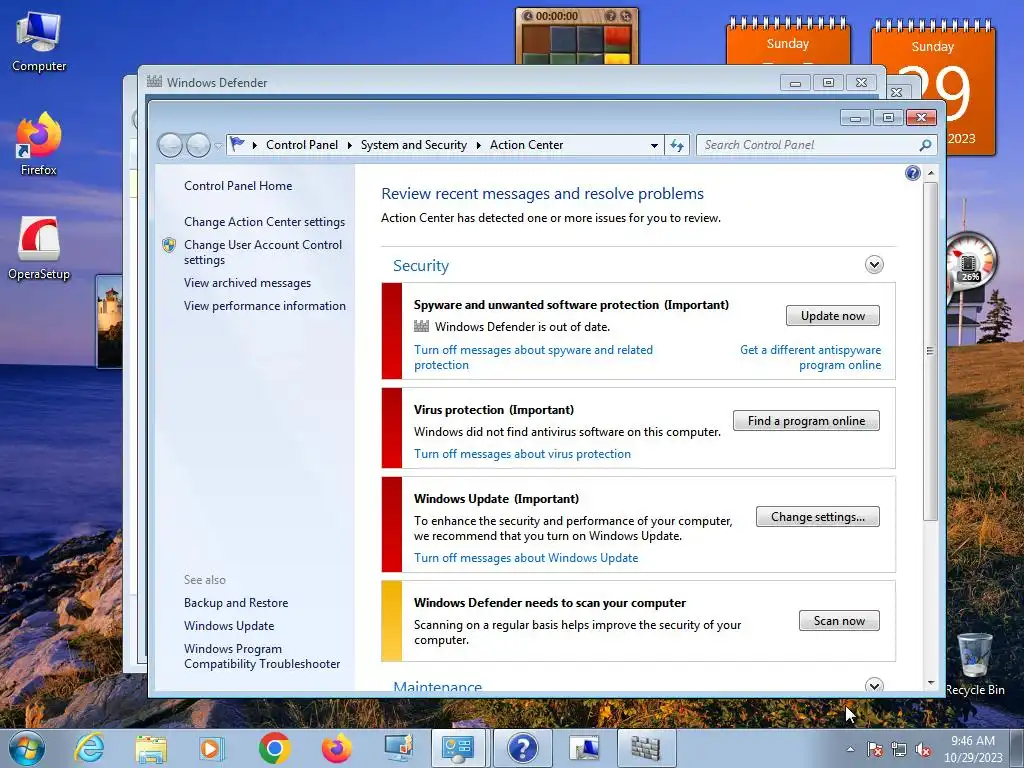The height and width of the screenshot is (768, 1024).
Task: Launch Internet Explorer from the taskbar
Action: pos(89,748)
